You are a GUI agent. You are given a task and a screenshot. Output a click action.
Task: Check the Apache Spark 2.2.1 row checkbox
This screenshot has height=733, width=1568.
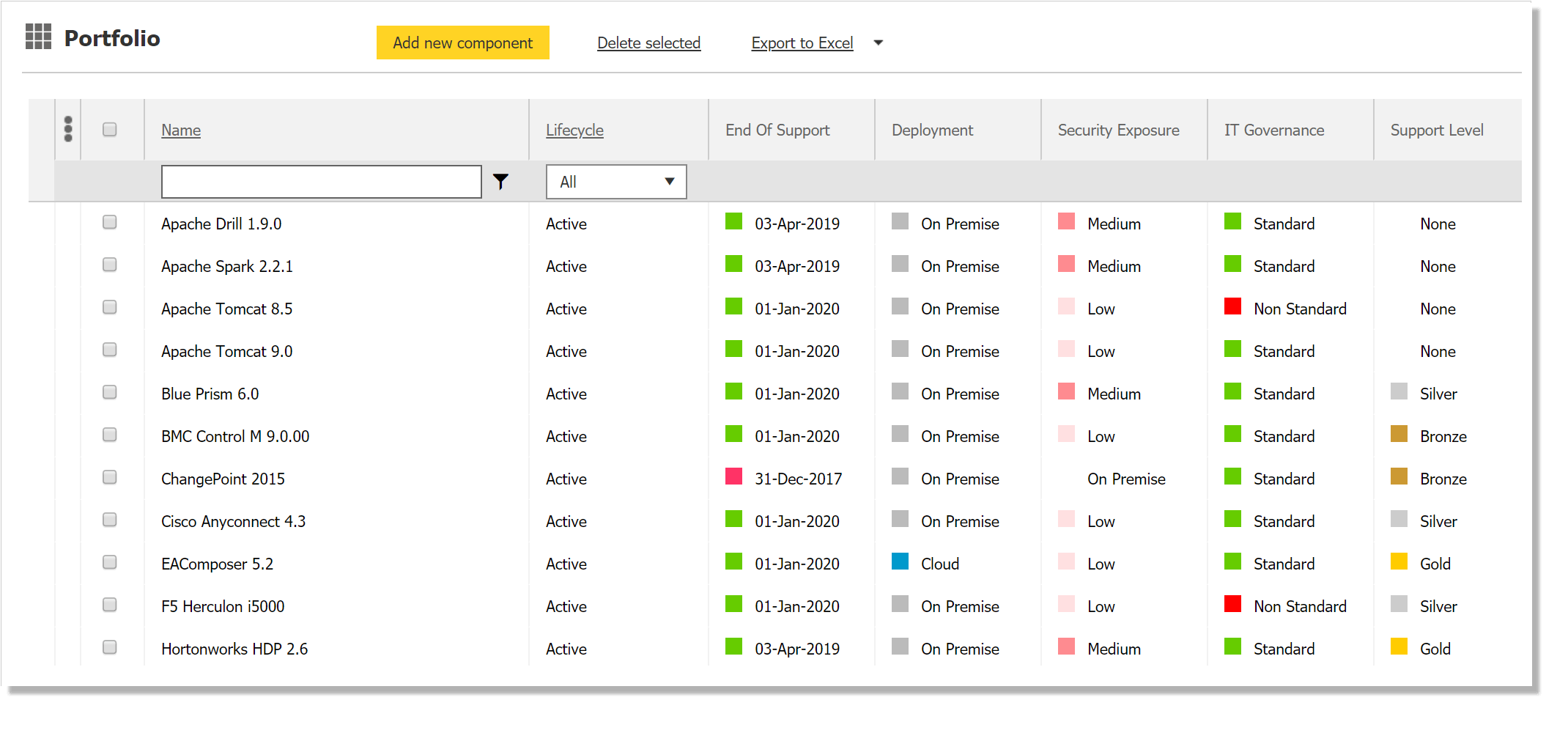coord(110,265)
